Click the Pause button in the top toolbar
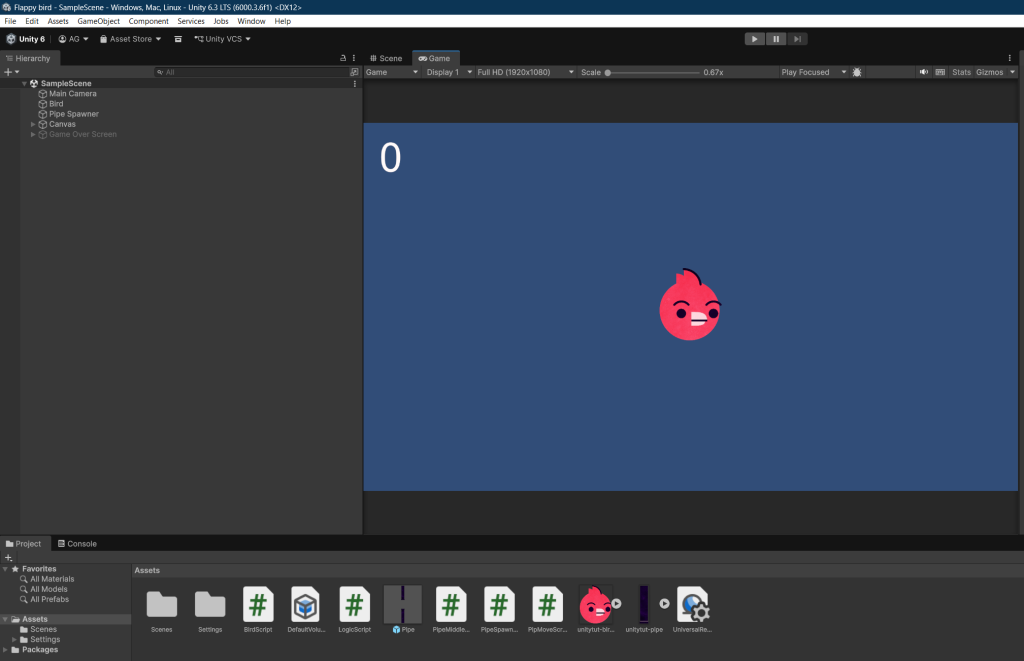This screenshot has width=1024, height=661. [776, 39]
